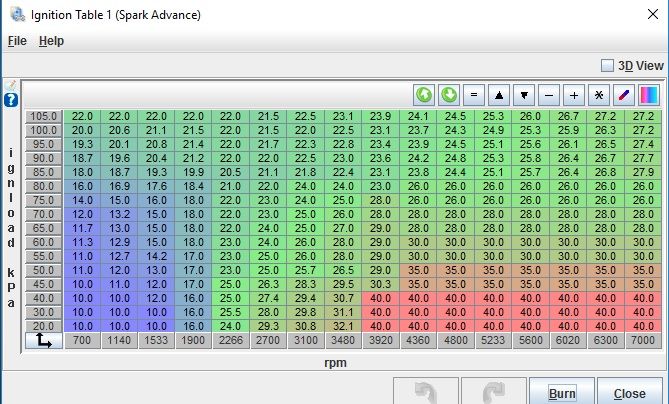Select cell 28.3 at 45 kPa, 3100 rpm
Screen dimensions: 669x404
pyautogui.click(x=305, y=284)
